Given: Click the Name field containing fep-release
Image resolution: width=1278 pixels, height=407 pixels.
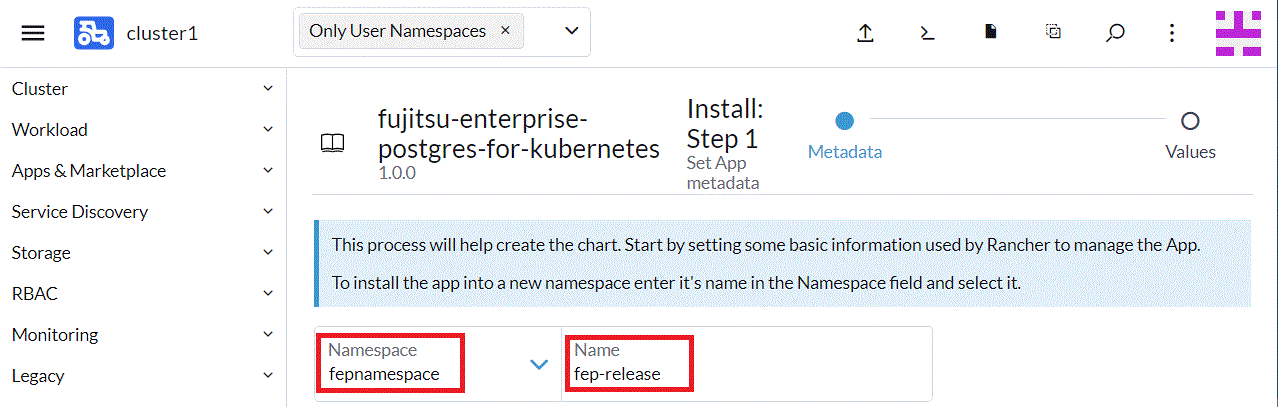Looking at the screenshot, I should point(747,364).
